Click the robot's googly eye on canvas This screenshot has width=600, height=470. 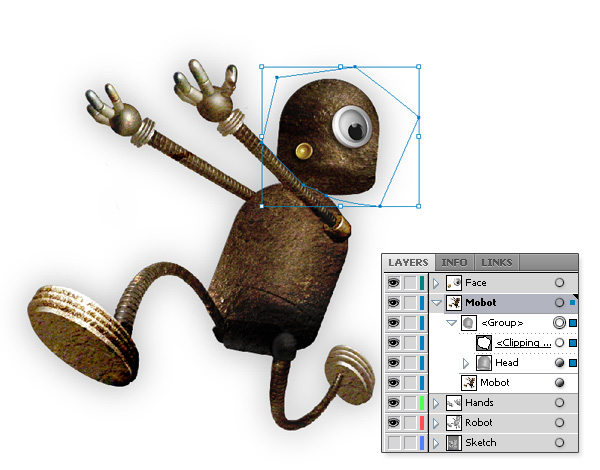[x=352, y=127]
